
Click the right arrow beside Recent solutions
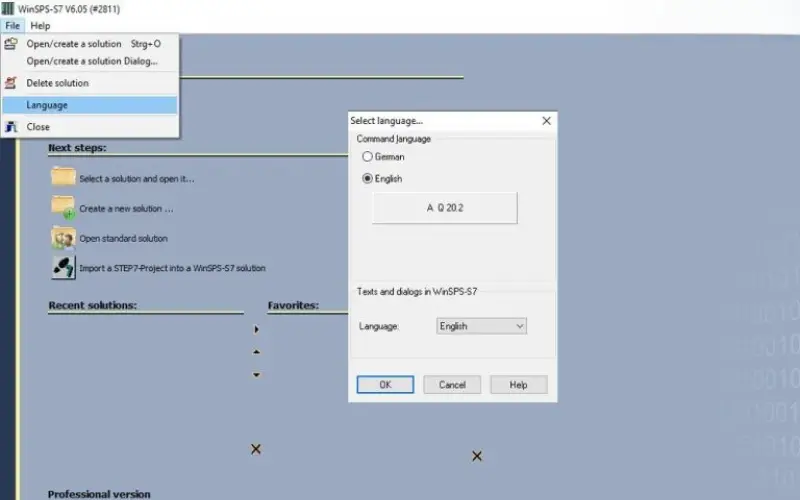click(x=257, y=330)
